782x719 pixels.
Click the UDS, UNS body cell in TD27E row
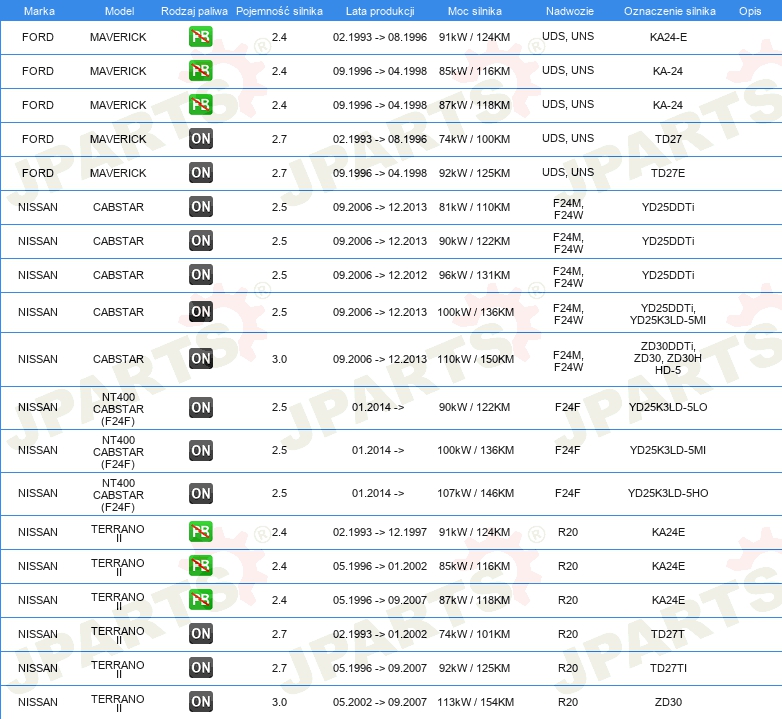pos(568,172)
